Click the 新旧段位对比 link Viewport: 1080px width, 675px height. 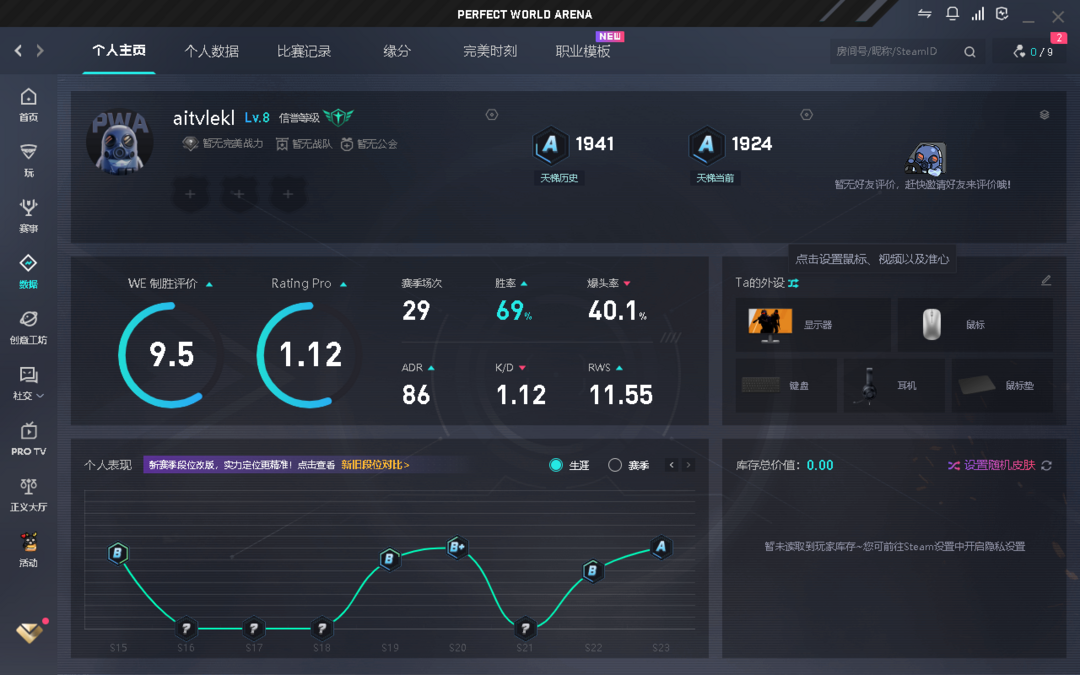pos(375,465)
